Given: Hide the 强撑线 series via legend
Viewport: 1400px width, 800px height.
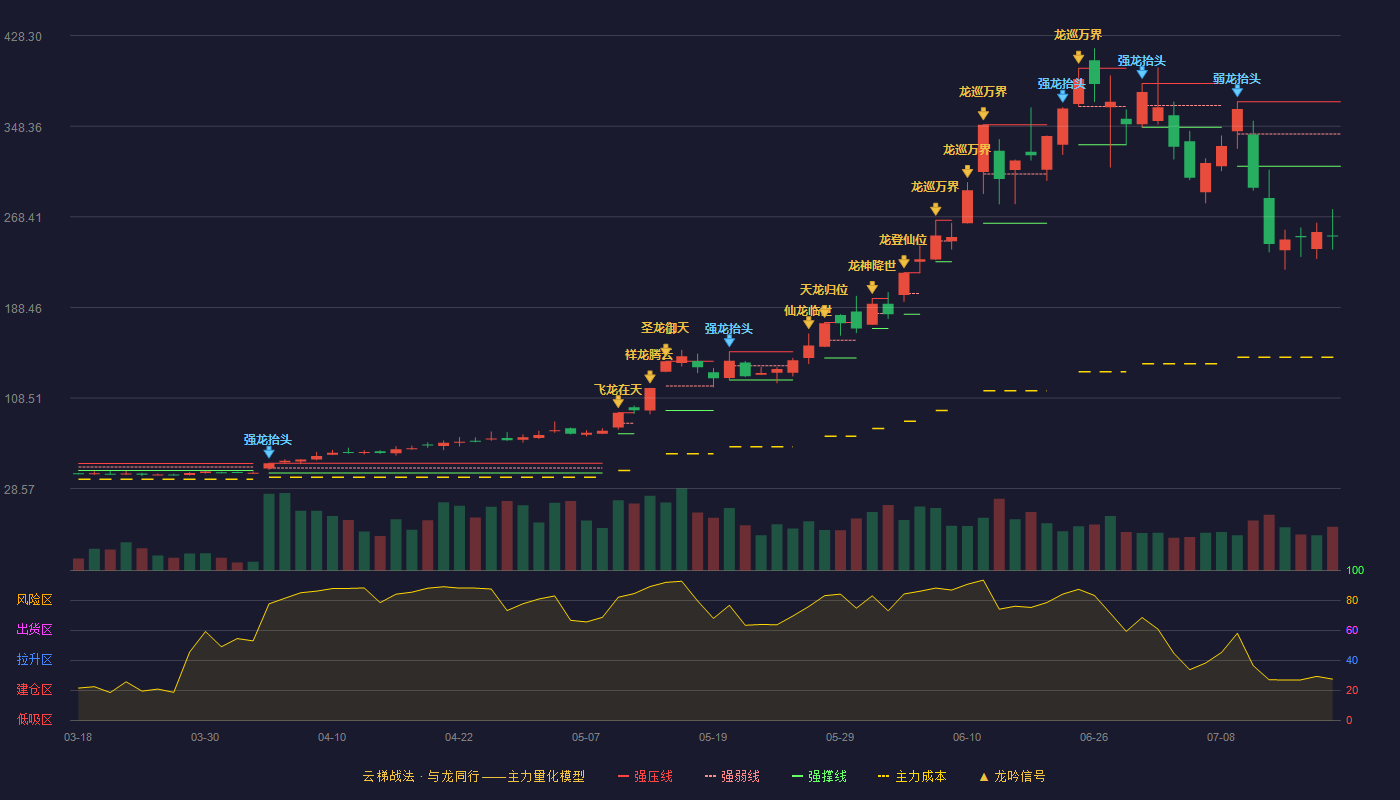Looking at the screenshot, I should click(819, 776).
